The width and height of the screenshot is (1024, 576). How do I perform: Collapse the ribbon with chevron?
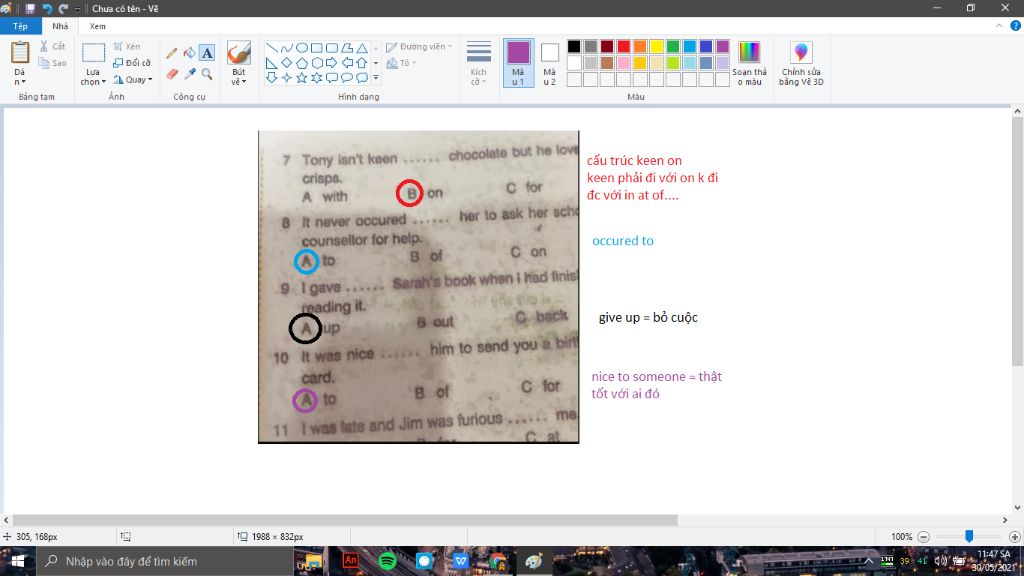(x=999, y=25)
